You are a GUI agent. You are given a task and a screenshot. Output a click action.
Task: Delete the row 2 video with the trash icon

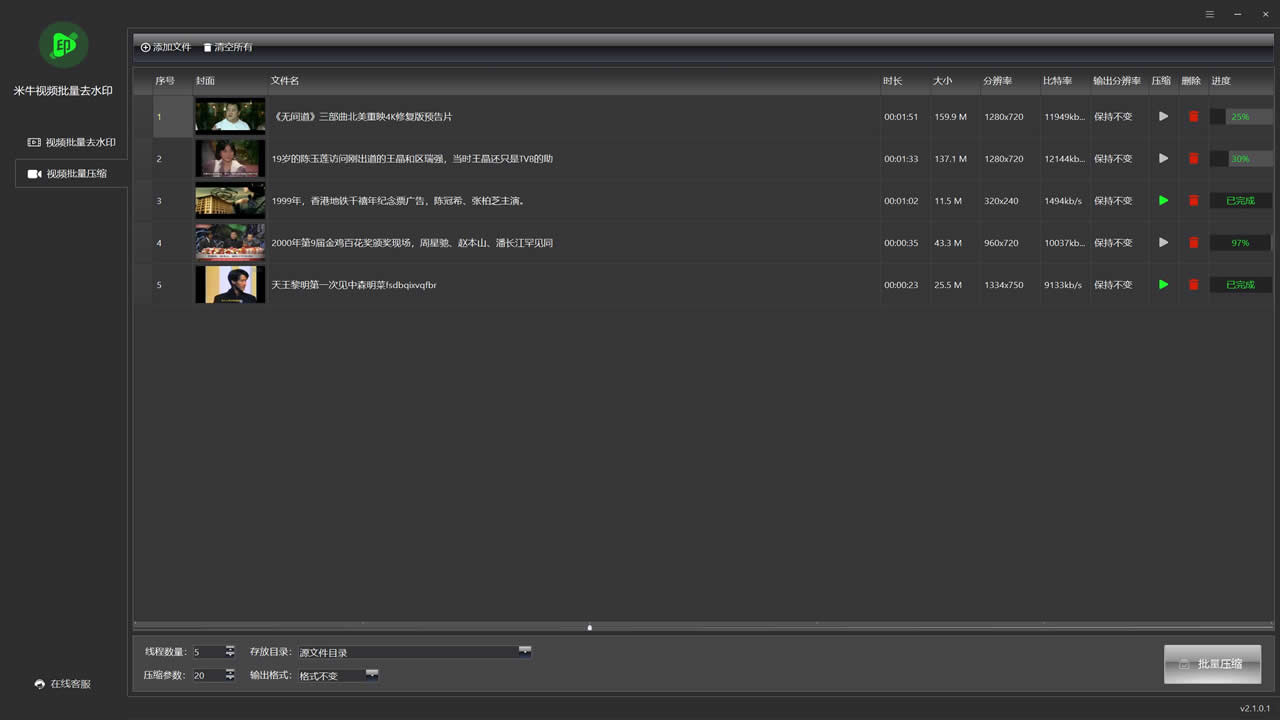tap(1193, 159)
